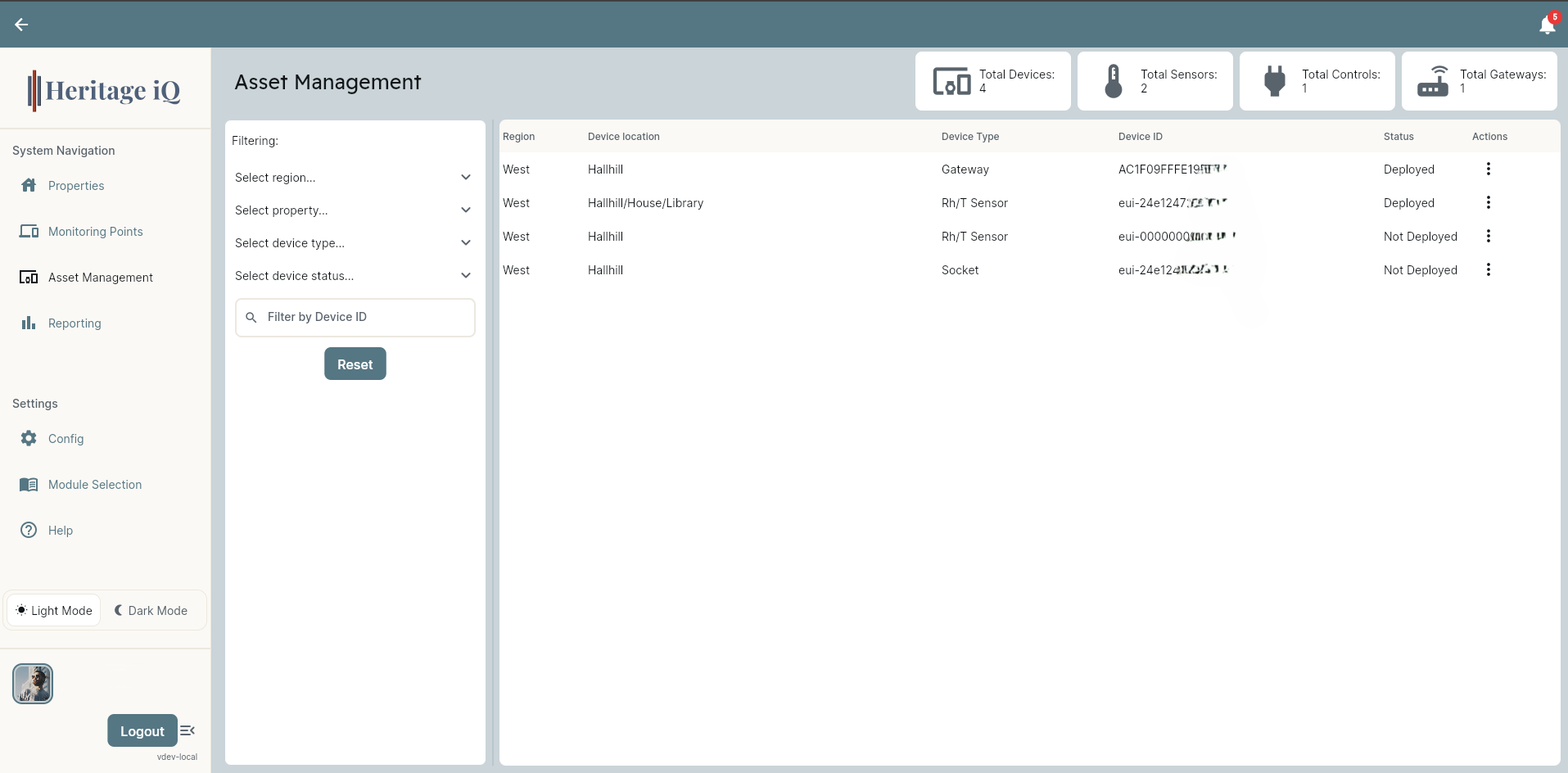The image size is (1568, 773).
Task: Click the Reset filters button
Action: 355,364
